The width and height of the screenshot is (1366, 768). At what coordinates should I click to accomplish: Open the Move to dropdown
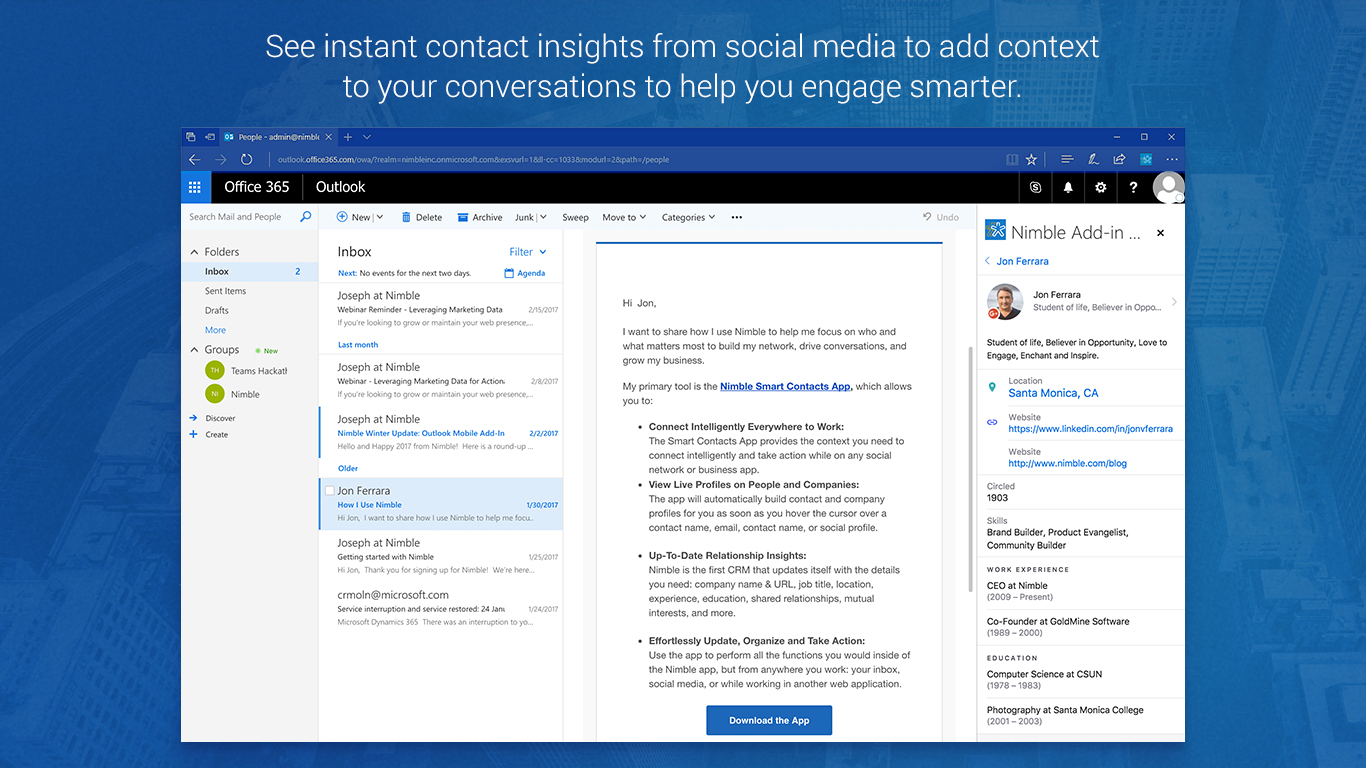point(624,217)
